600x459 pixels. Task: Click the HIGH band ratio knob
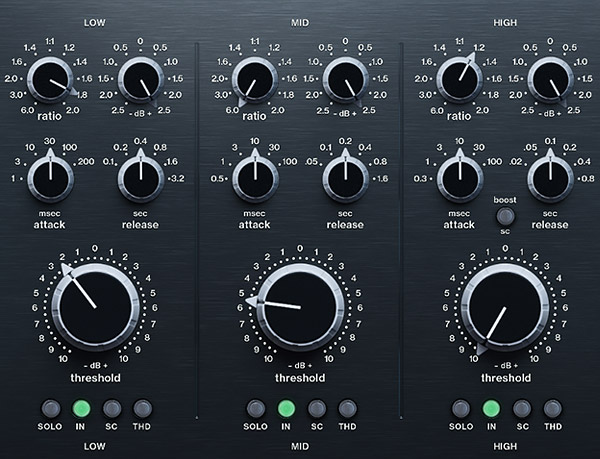tap(459, 80)
